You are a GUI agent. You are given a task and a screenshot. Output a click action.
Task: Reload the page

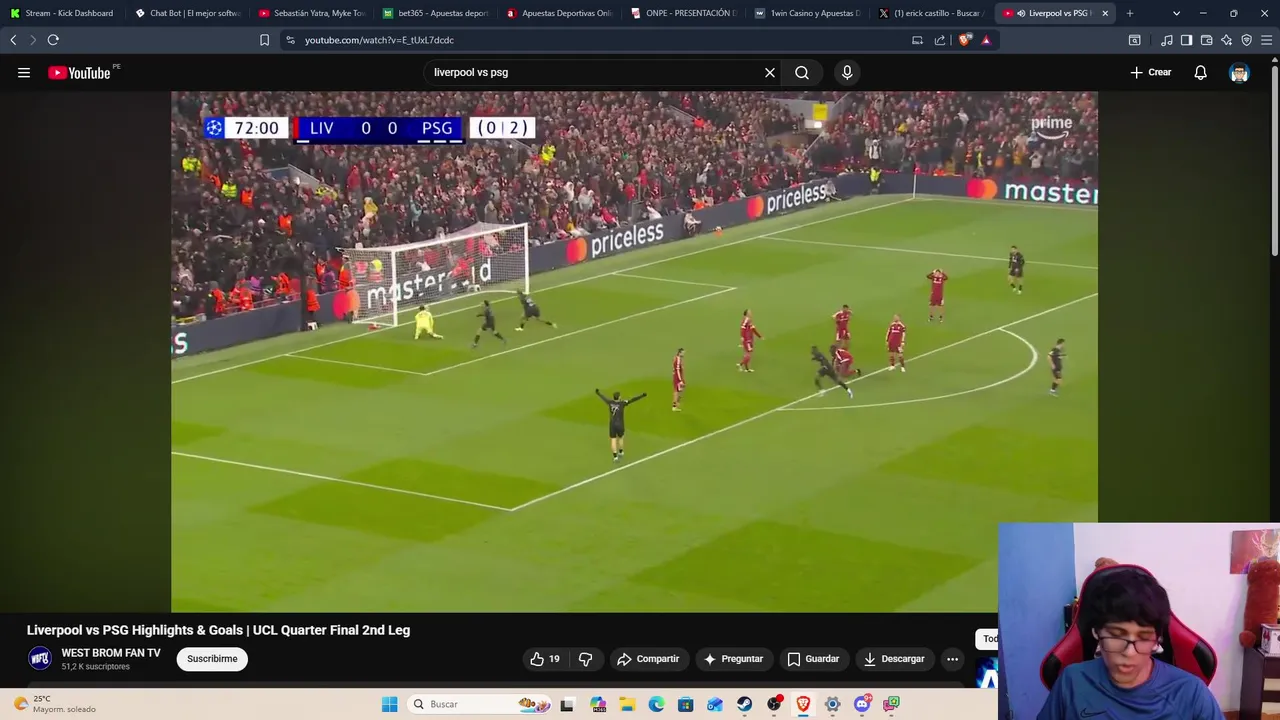53,40
